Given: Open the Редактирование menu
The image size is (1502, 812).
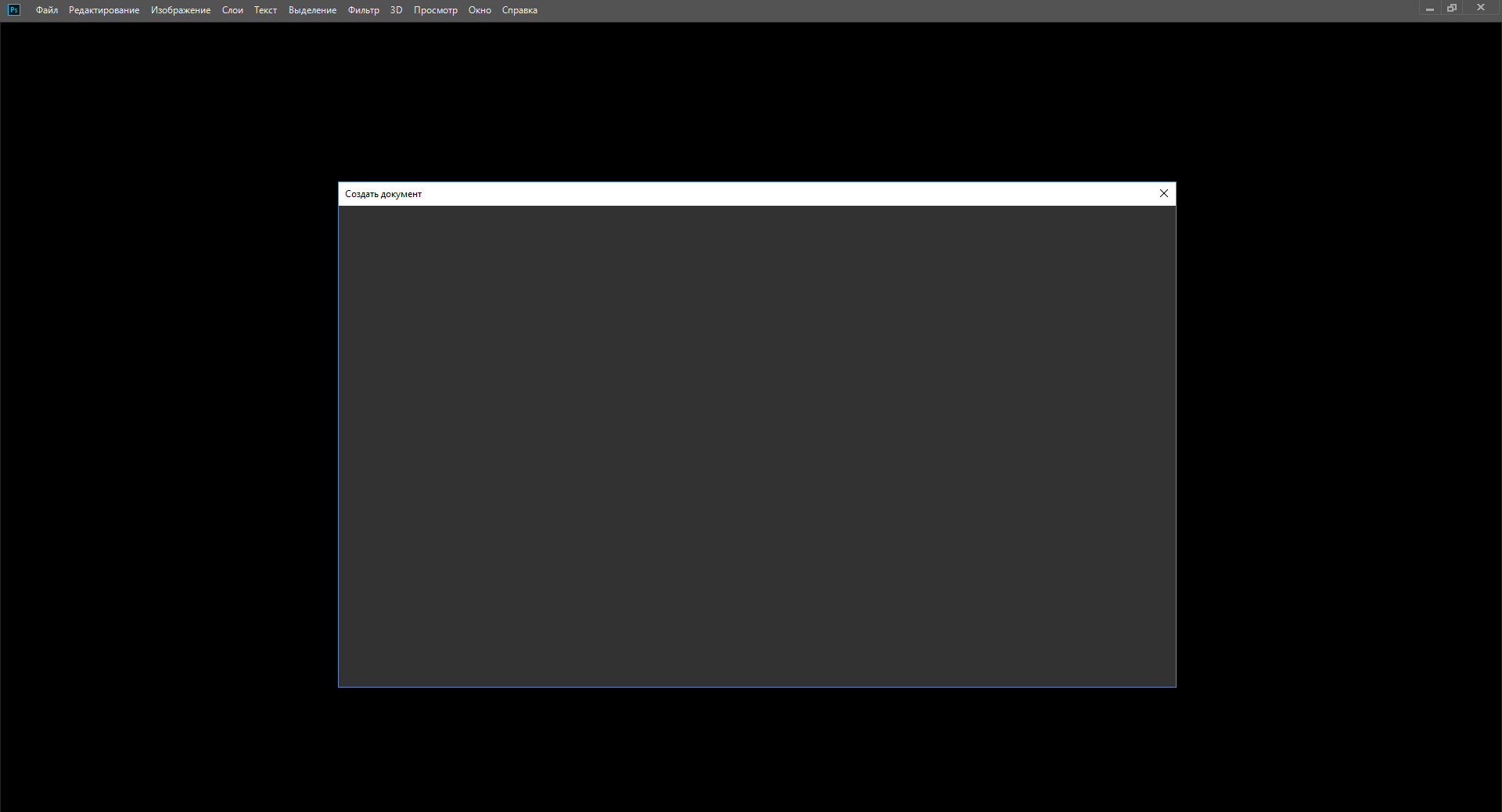Looking at the screenshot, I should (104, 10).
